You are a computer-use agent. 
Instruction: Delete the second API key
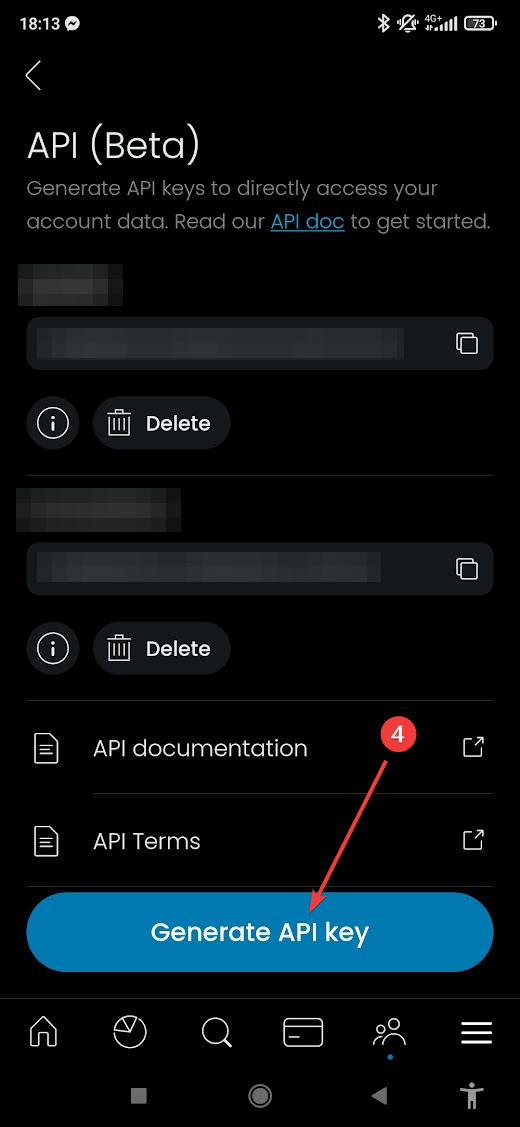(161, 648)
